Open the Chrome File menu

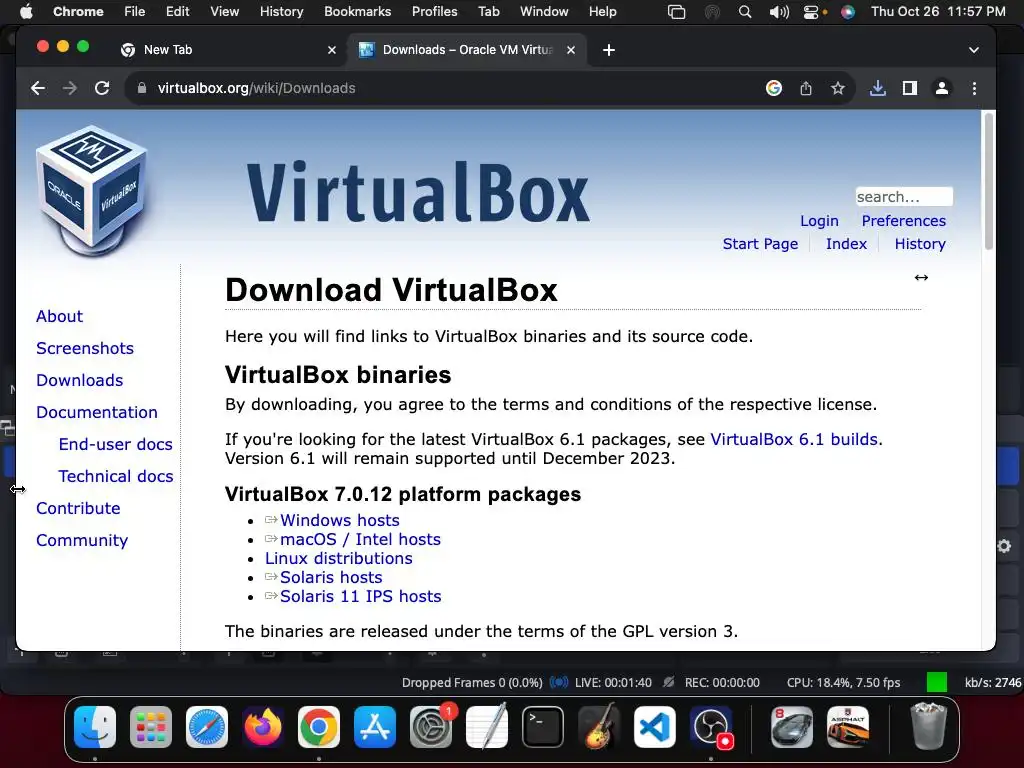click(x=135, y=12)
